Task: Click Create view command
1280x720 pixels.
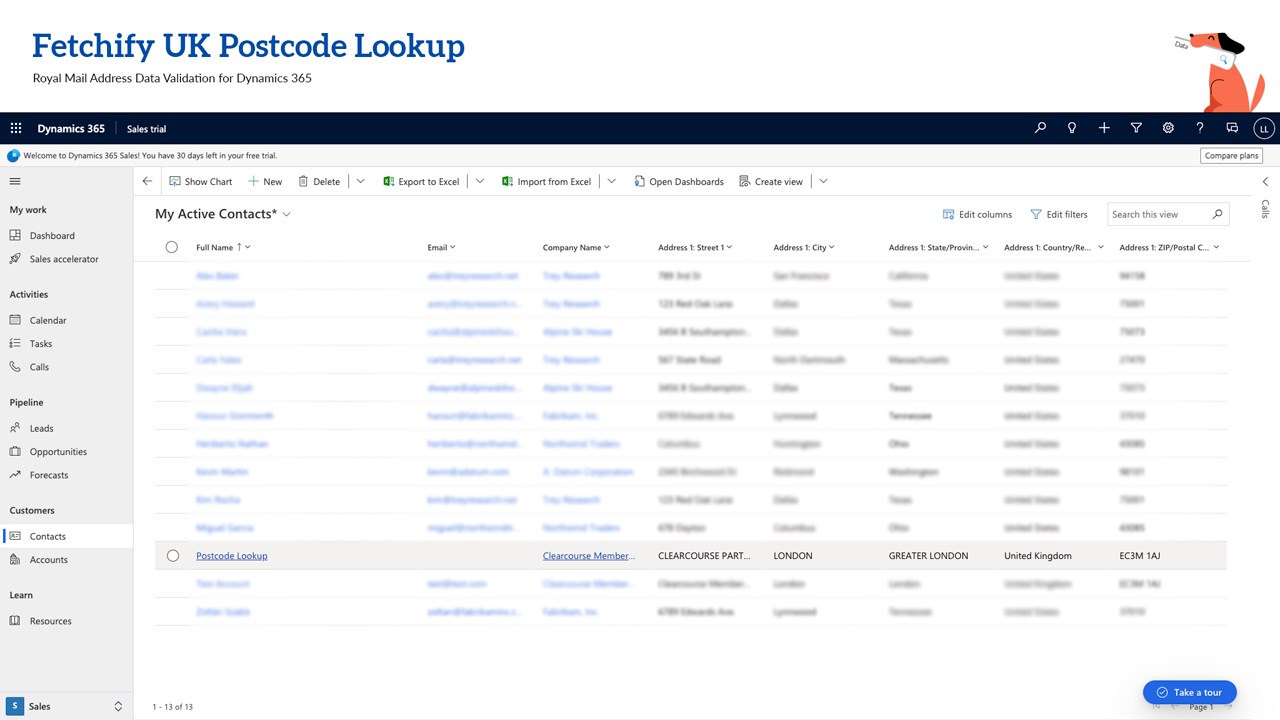Action: [771, 181]
